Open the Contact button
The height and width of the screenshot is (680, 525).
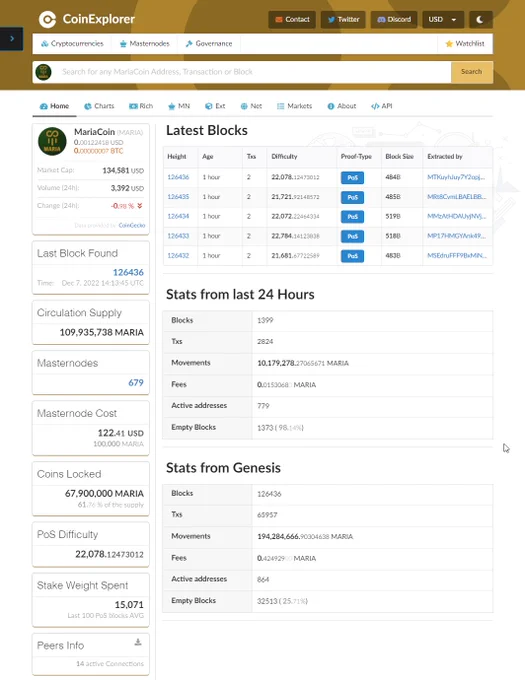[x=292, y=20]
